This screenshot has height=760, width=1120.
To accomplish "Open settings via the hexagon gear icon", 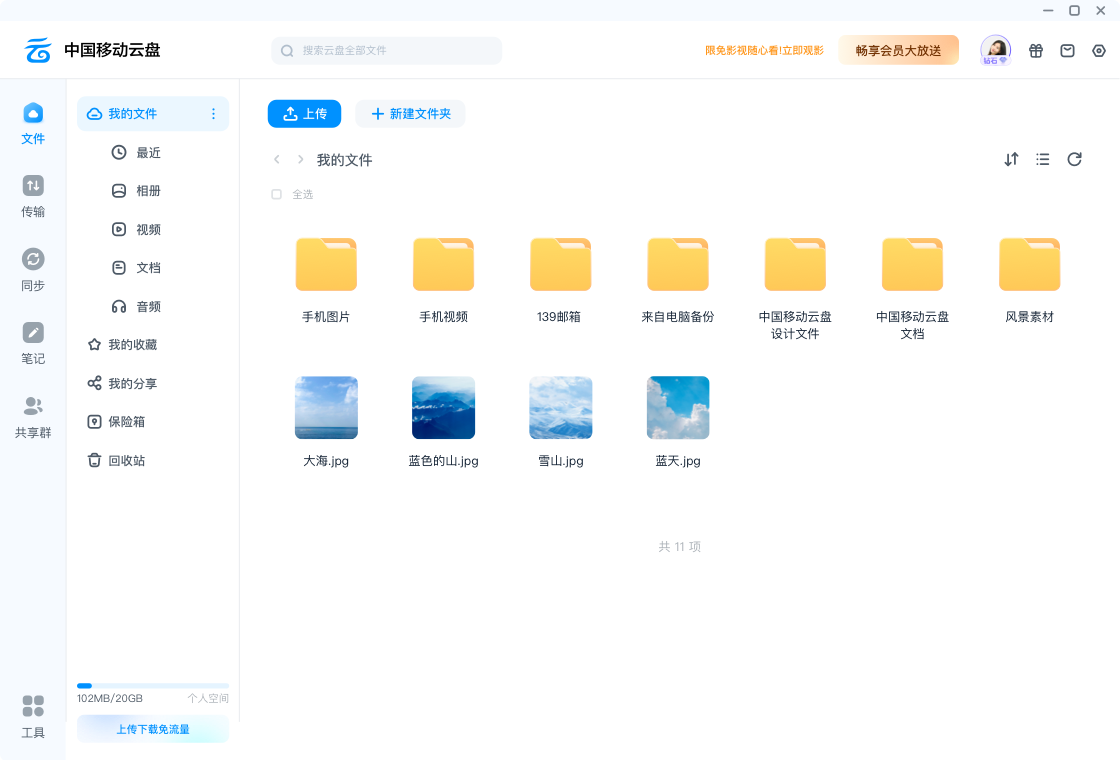I will click(x=1099, y=51).
